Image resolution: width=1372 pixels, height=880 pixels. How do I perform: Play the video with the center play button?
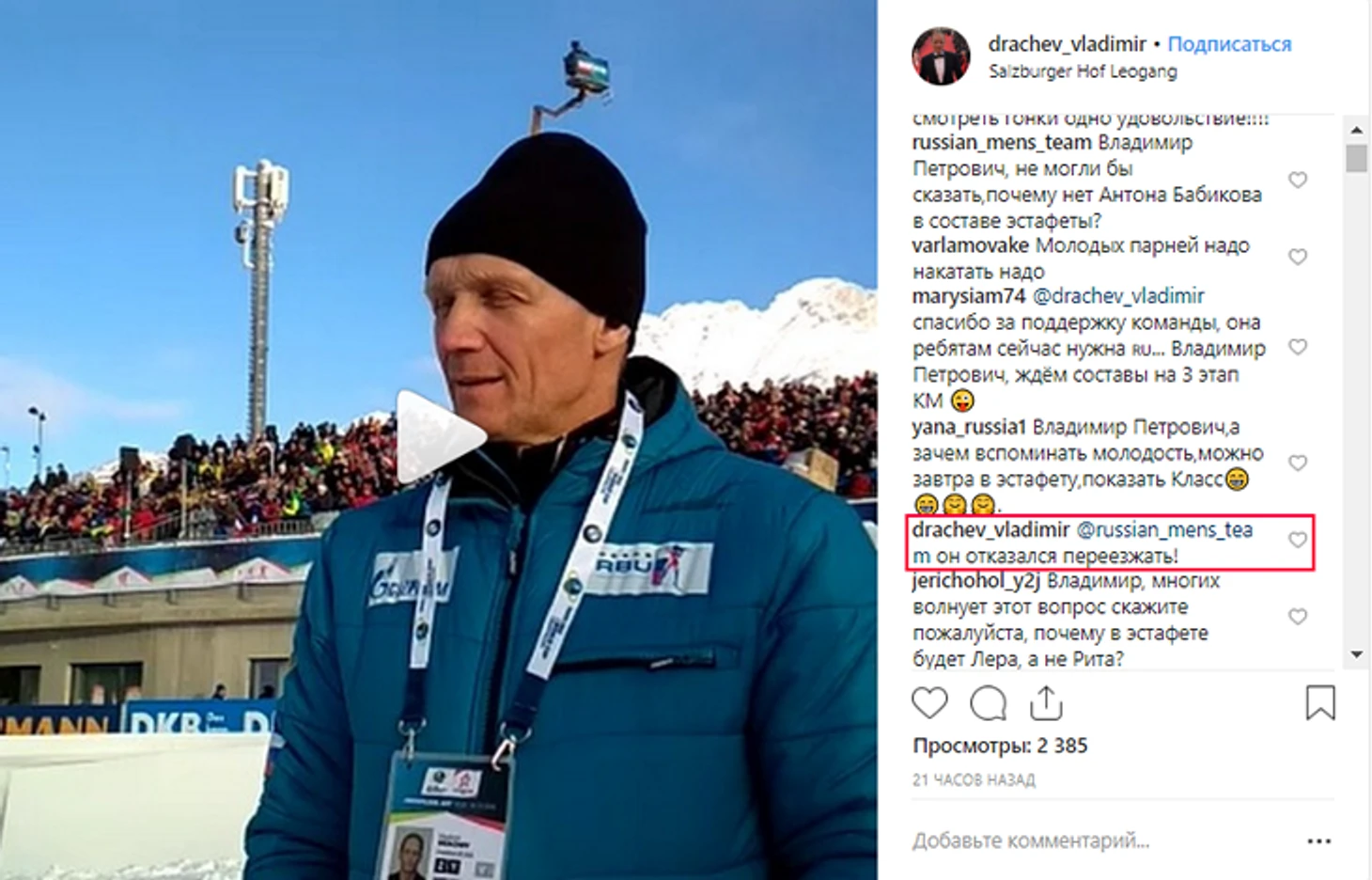(x=439, y=437)
